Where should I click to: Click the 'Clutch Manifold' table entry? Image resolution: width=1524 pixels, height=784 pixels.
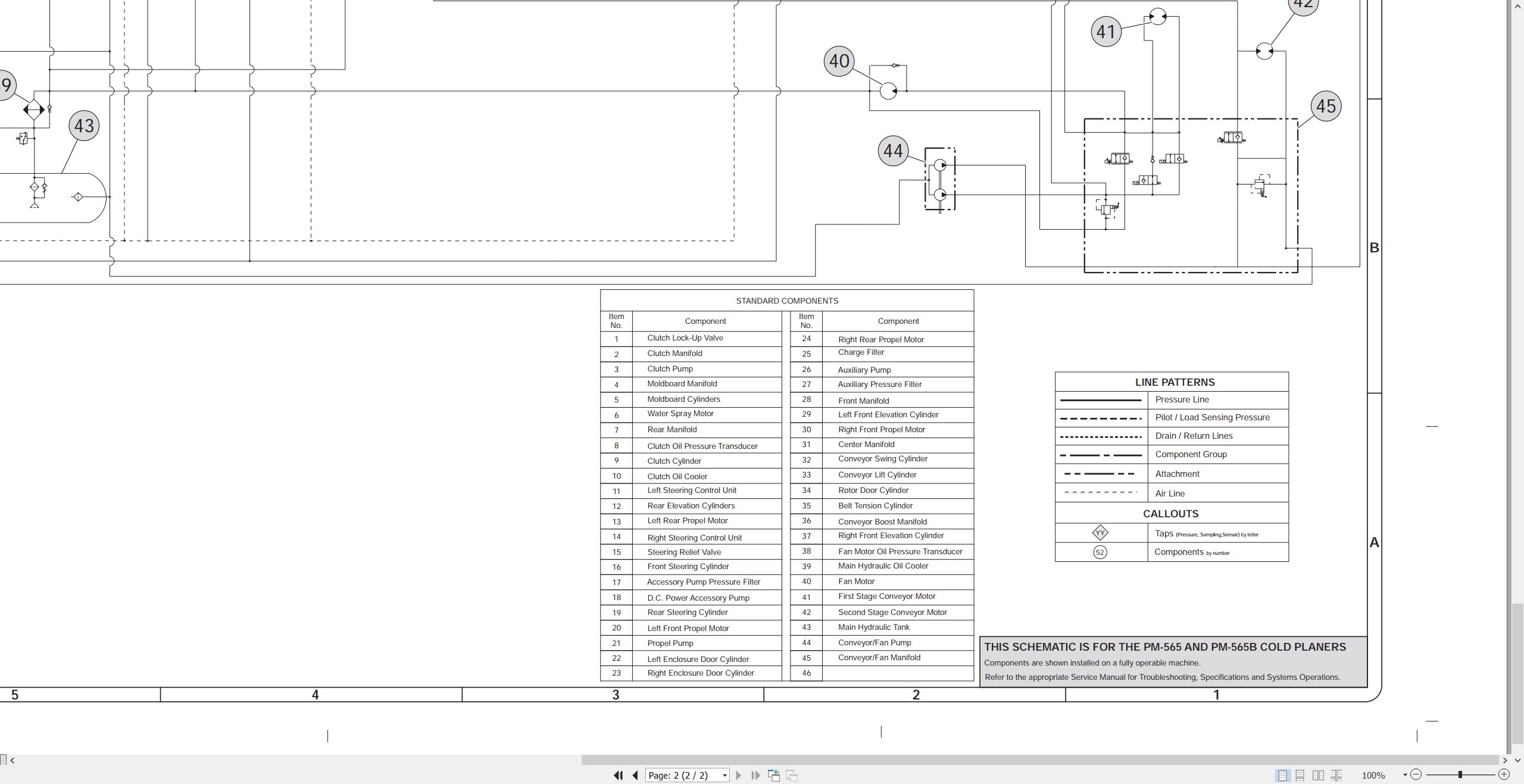(674, 353)
